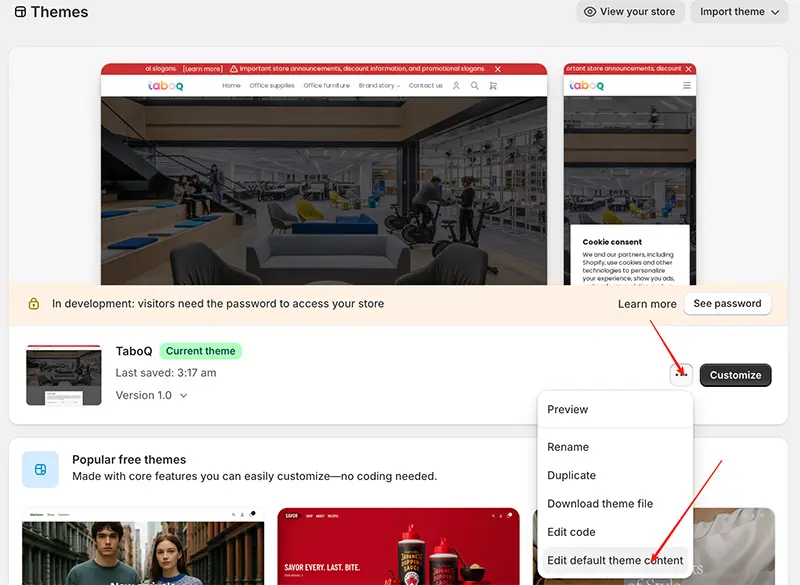Image resolution: width=800 pixels, height=585 pixels.
Task: Open the hamburger menu on the mobile preview
Action: 686,86
